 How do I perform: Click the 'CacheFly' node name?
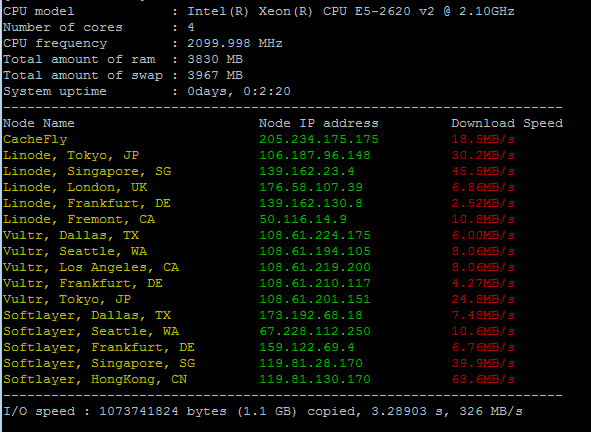click(35, 139)
